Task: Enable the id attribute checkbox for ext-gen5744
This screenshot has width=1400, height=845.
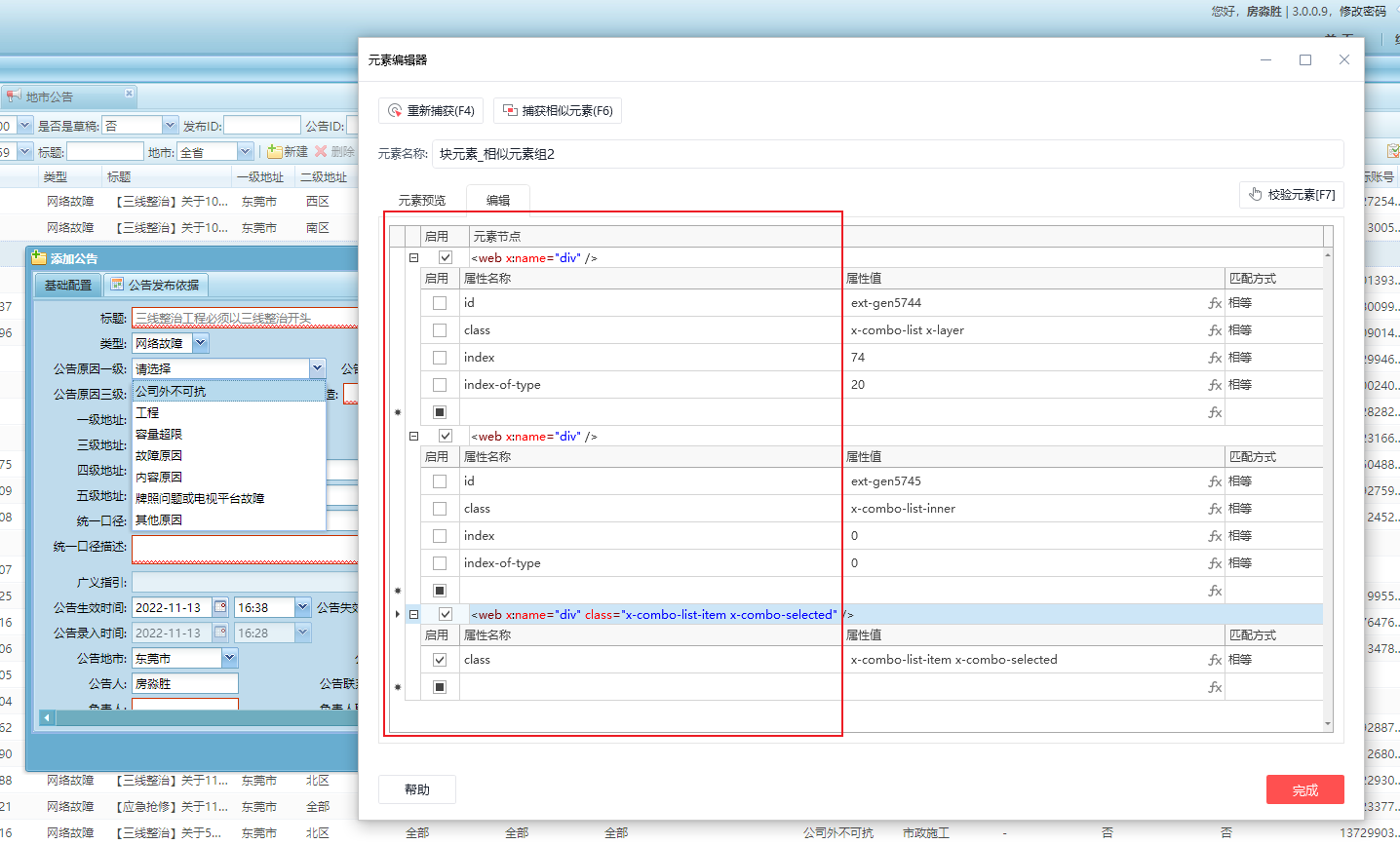Action: click(x=440, y=303)
